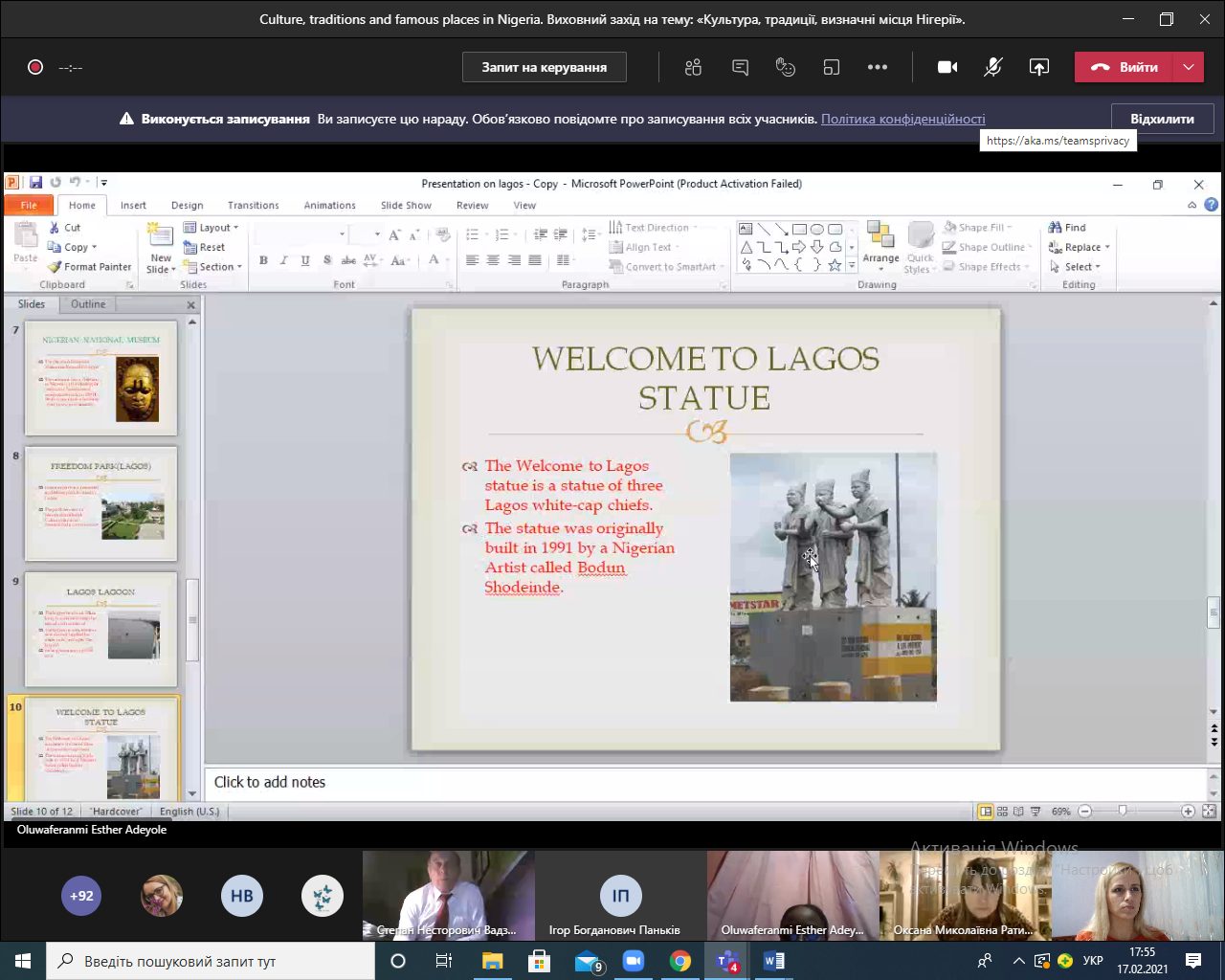Click the Microsoft Word taskbar icon
Viewport: 1225px width, 980px height.
pyautogui.click(x=773, y=961)
